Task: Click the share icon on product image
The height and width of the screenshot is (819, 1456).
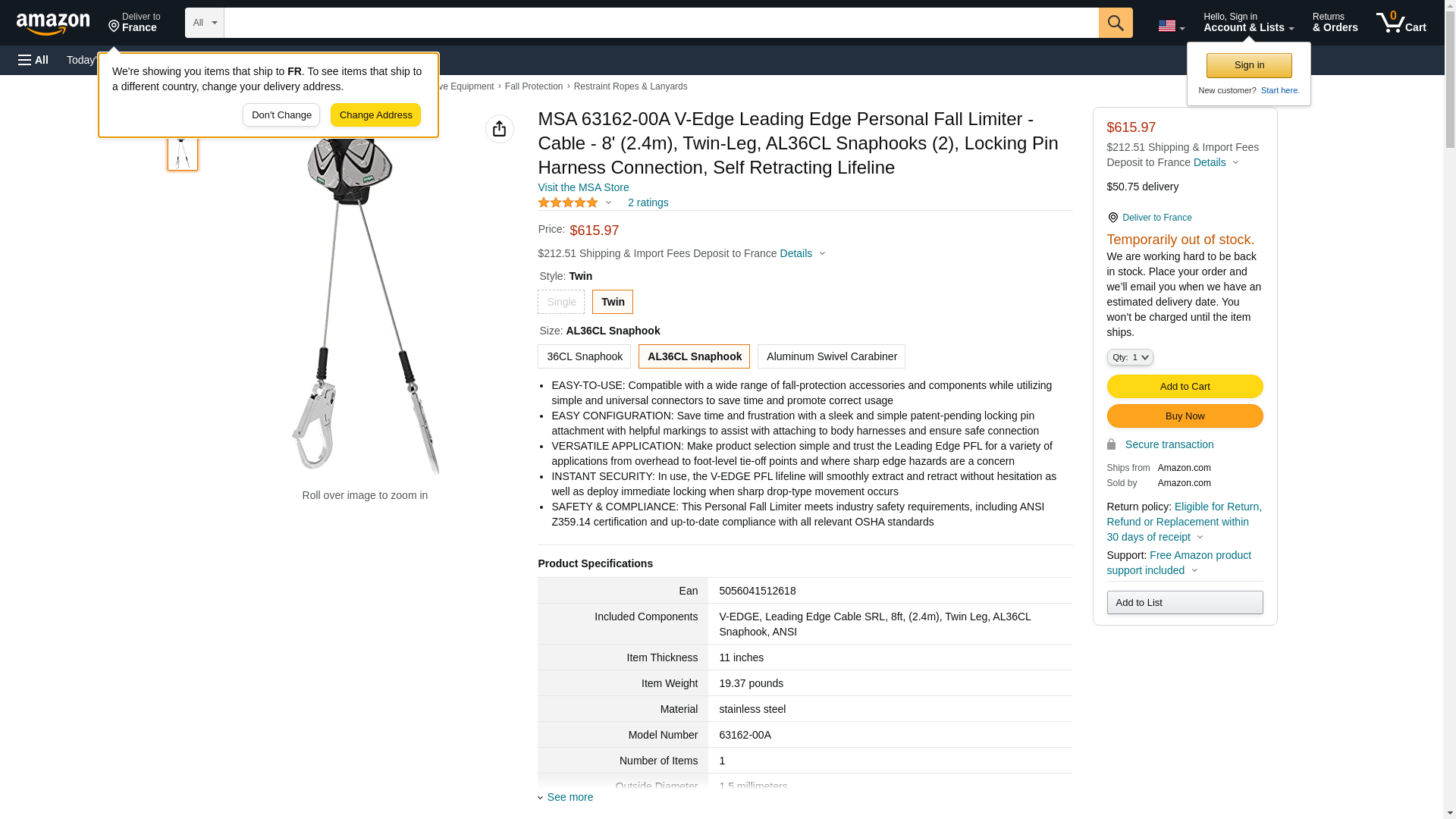Action: click(500, 129)
